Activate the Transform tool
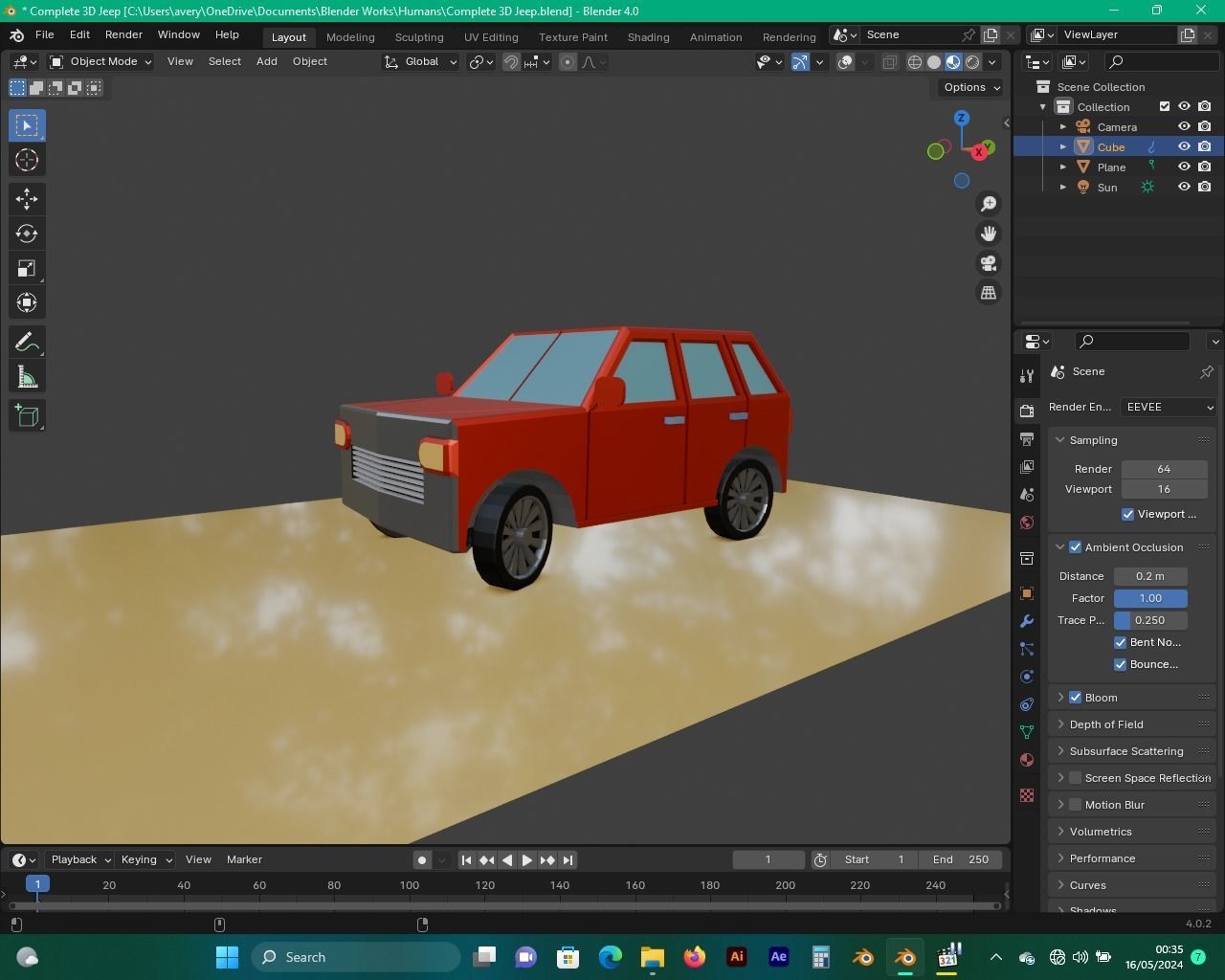This screenshot has height=980, width=1225. click(x=27, y=302)
